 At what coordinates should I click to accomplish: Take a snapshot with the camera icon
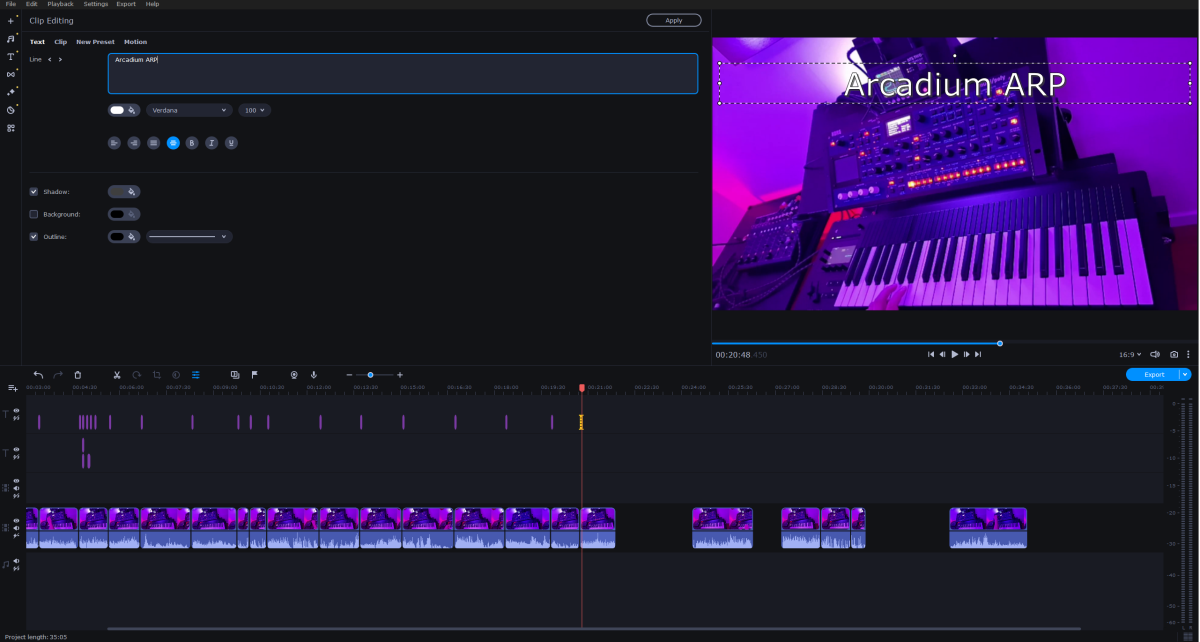click(x=1174, y=354)
